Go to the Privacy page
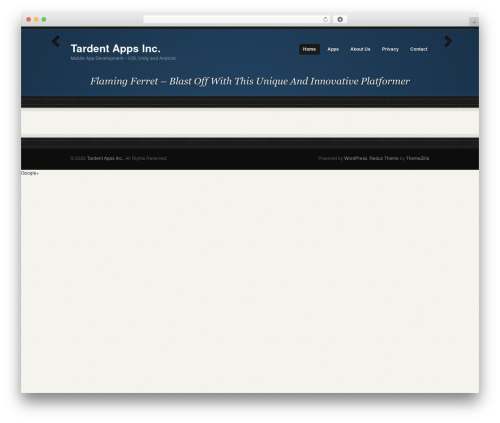Screen dimensions: 500x423 [x=390, y=49]
